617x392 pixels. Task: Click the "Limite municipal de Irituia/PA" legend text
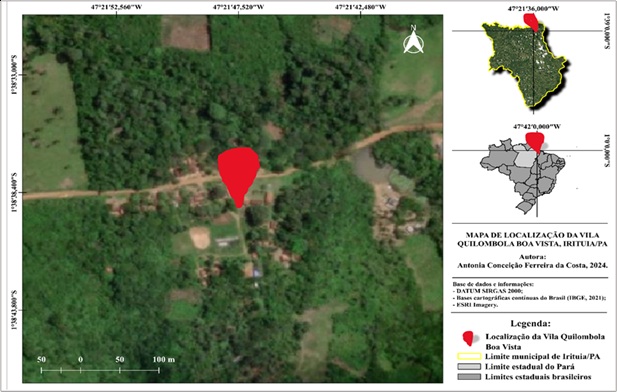542,357
